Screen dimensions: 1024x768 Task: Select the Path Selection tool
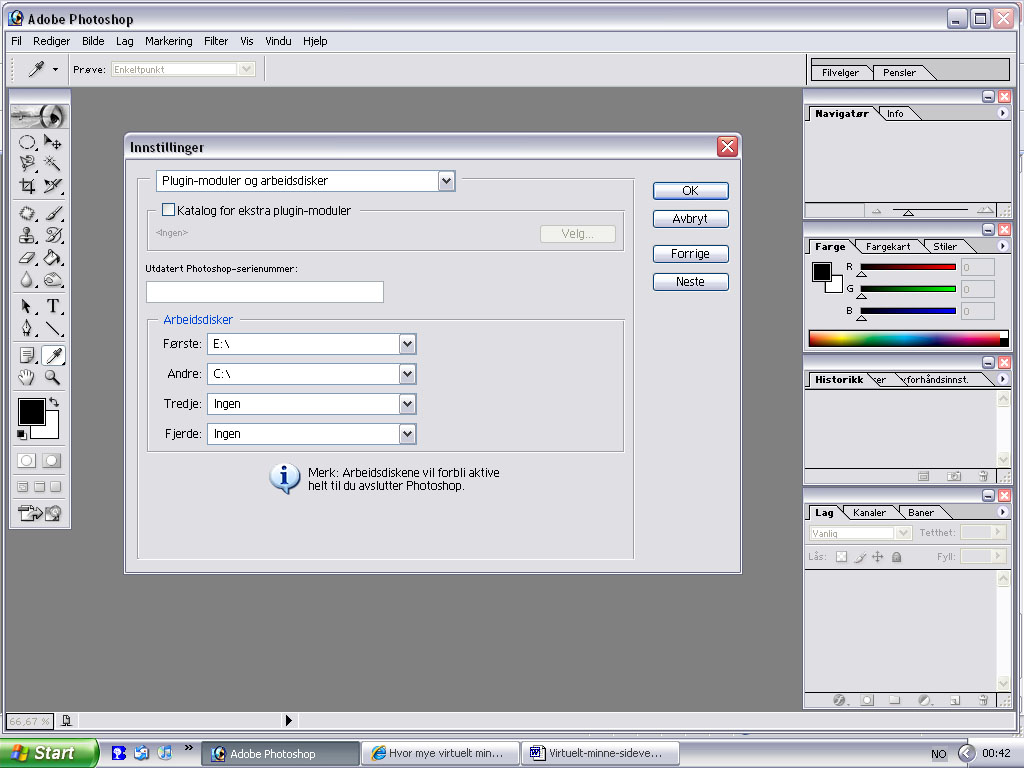coord(27,306)
